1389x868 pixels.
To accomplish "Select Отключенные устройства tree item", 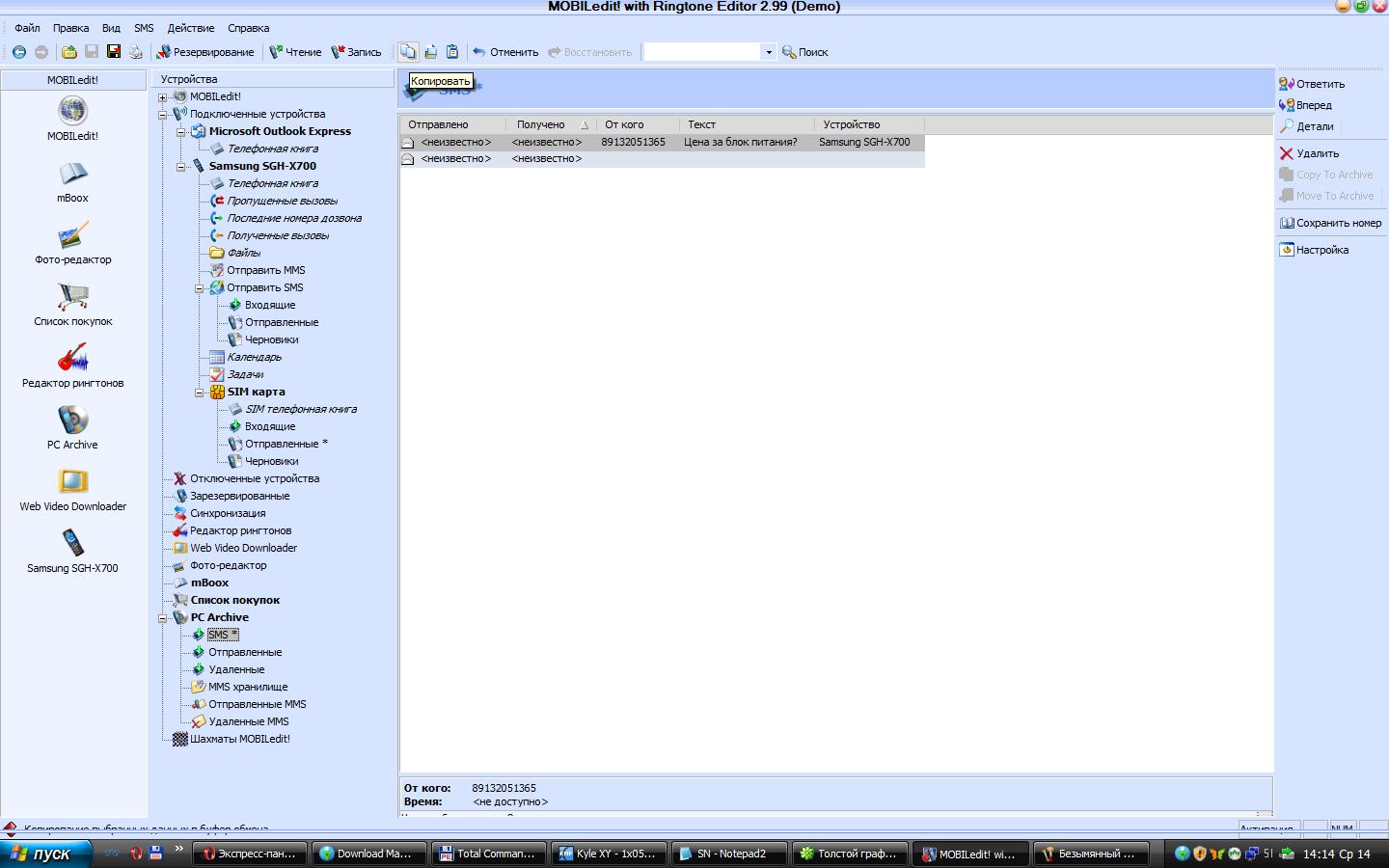I will (x=255, y=478).
